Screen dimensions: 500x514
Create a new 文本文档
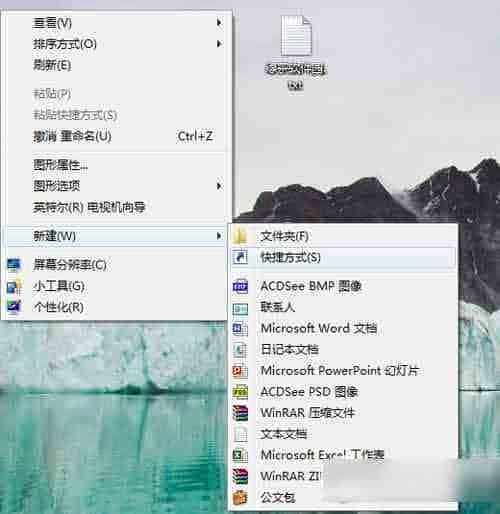tap(343, 434)
